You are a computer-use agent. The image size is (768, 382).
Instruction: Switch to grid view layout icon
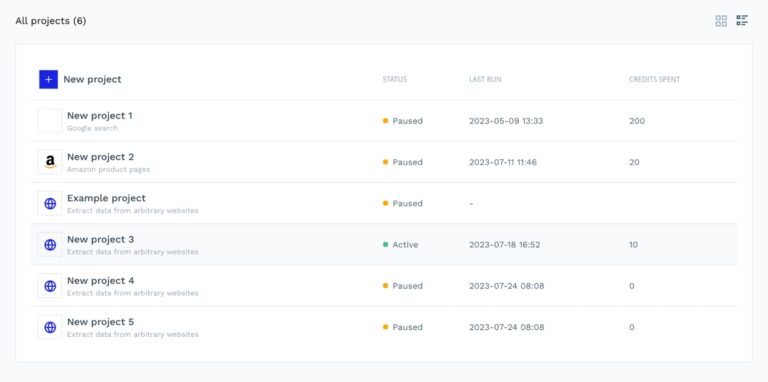(x=721, y=21)
